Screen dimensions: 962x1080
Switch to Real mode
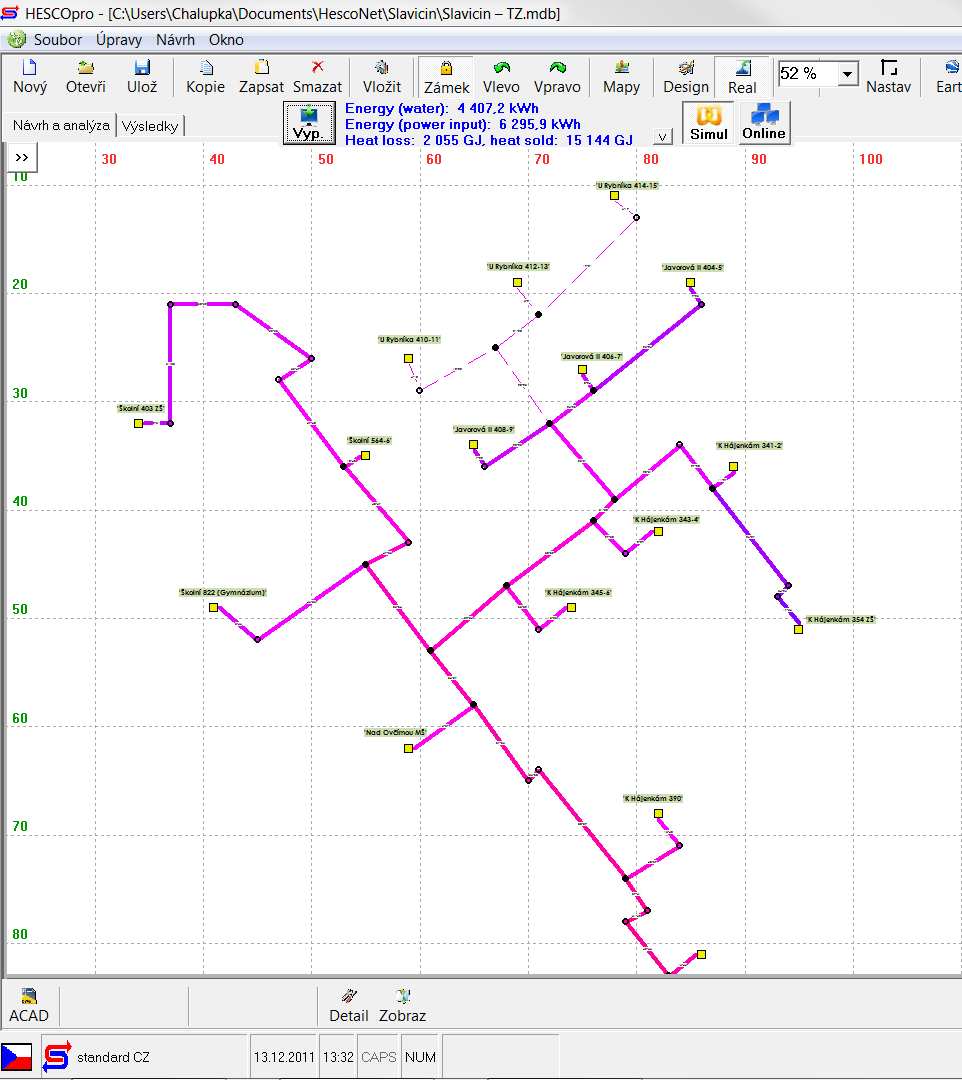[x=742, y=76]
